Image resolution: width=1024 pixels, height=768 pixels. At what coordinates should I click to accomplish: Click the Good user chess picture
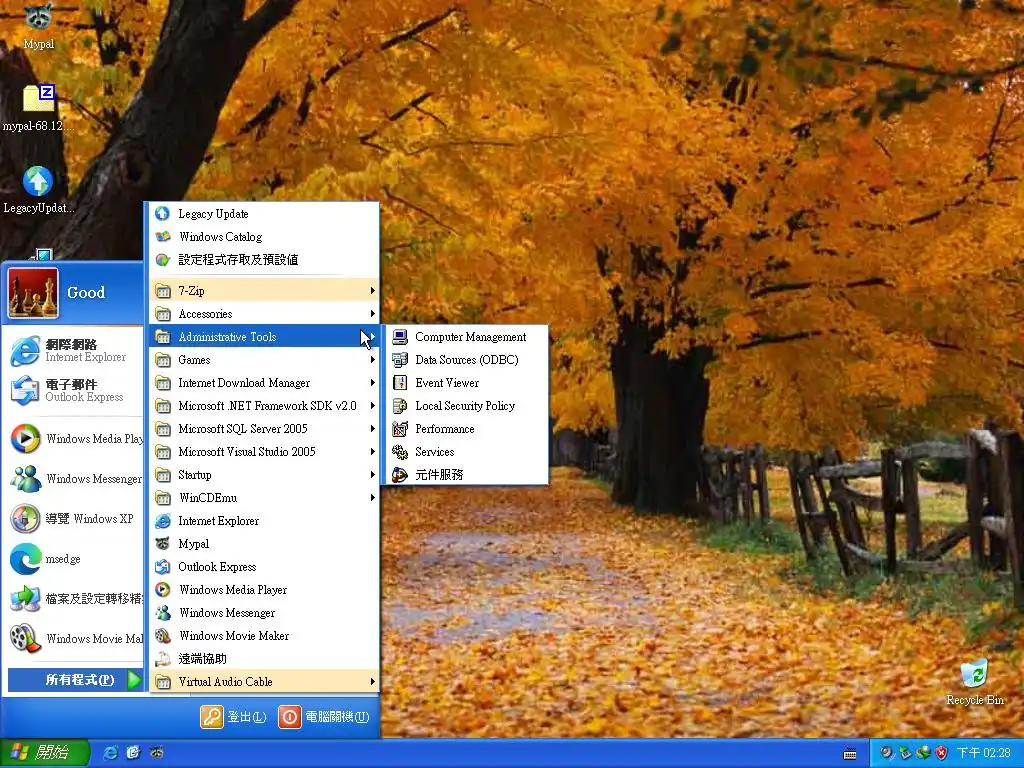[x=33, y=293]
